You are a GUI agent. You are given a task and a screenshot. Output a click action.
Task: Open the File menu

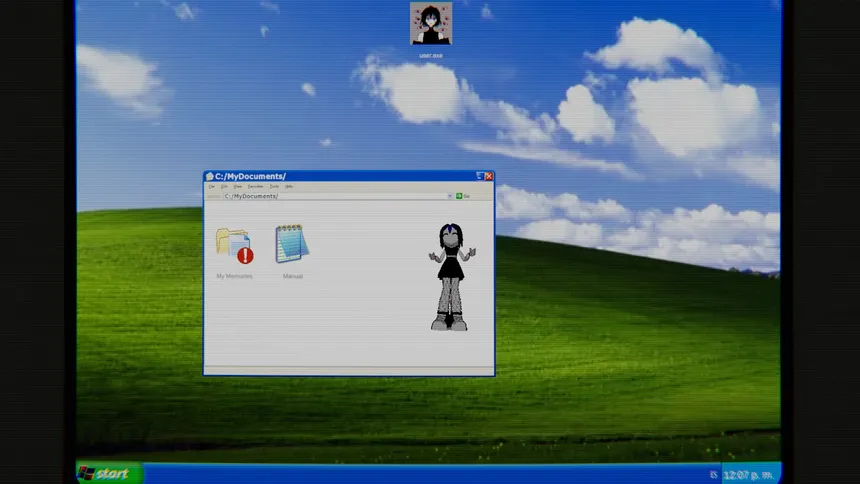point(212,187)
